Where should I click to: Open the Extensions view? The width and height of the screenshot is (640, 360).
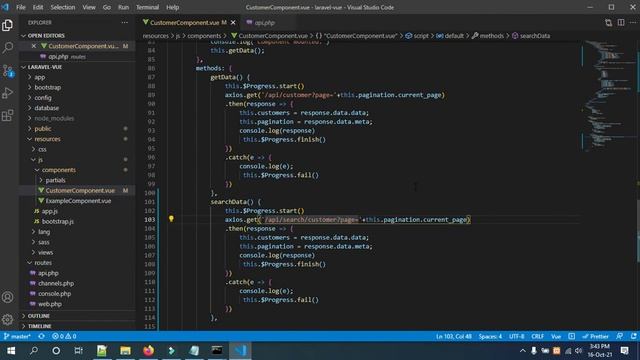pyautogui.click(x=8, y=116)
